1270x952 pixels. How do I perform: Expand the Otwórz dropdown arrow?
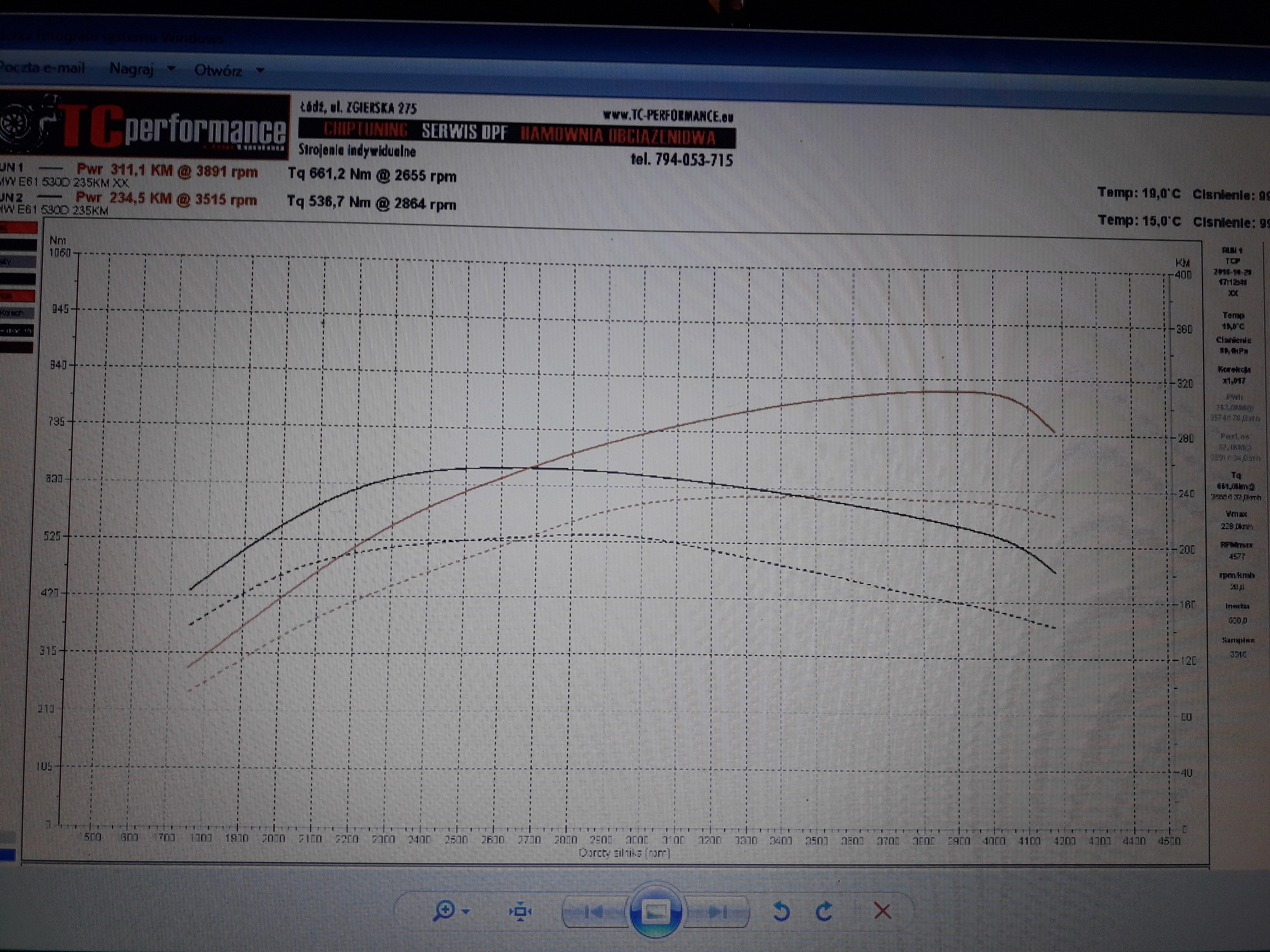tap(260, 71)
